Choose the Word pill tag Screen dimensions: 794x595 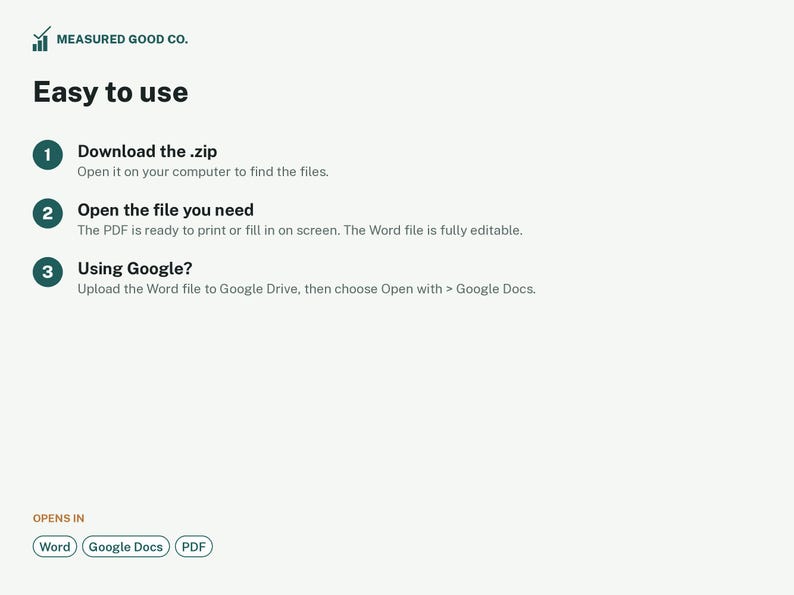(x=55, y=547)
